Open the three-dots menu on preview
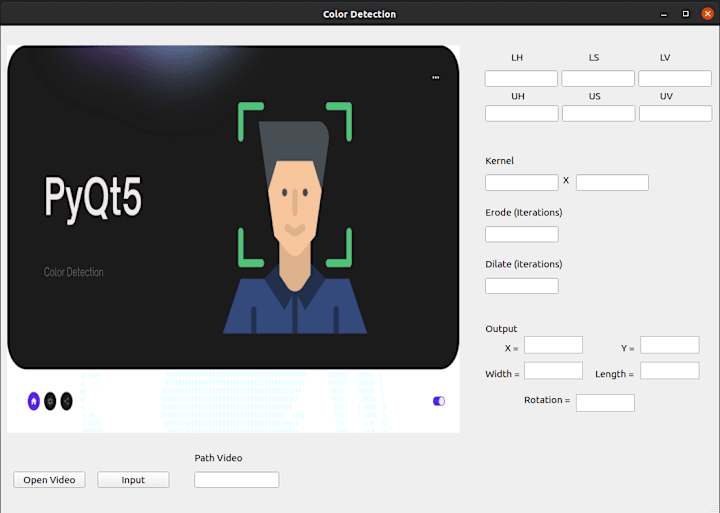Image resolution: width=720 pixels, height=513 pixels. pos(436,78)
